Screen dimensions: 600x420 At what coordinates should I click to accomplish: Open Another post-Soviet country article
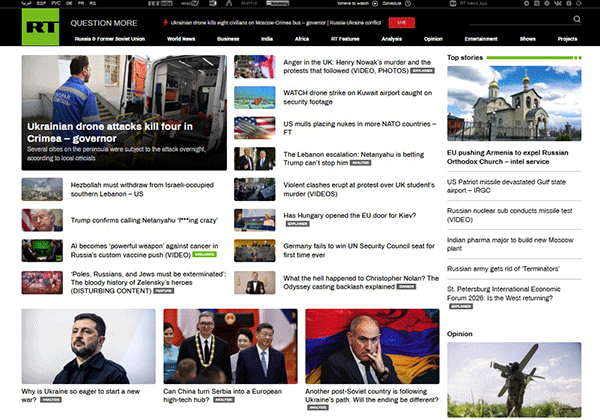point(372,396)
